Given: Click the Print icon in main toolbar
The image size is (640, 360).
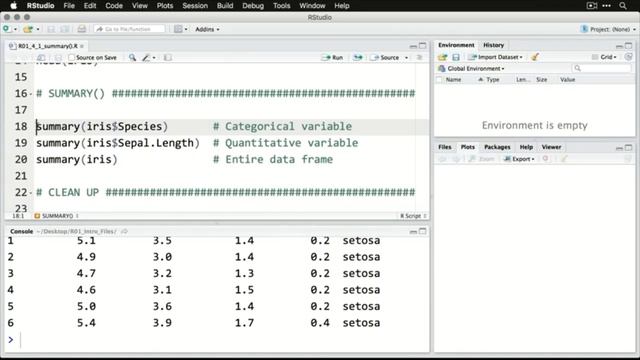Looking at the screenshot, I should click(82, 29).
